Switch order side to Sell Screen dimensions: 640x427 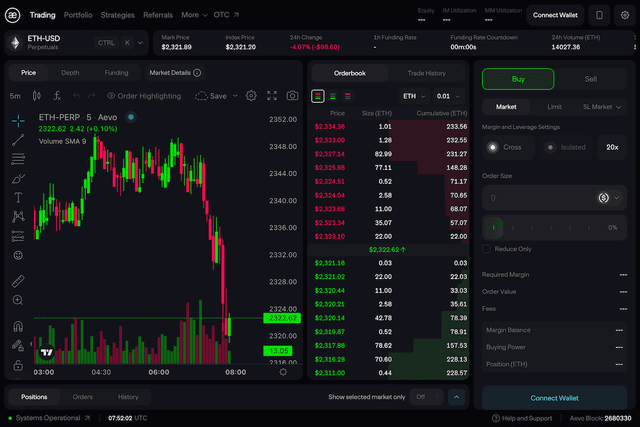(x=591, y=79)
